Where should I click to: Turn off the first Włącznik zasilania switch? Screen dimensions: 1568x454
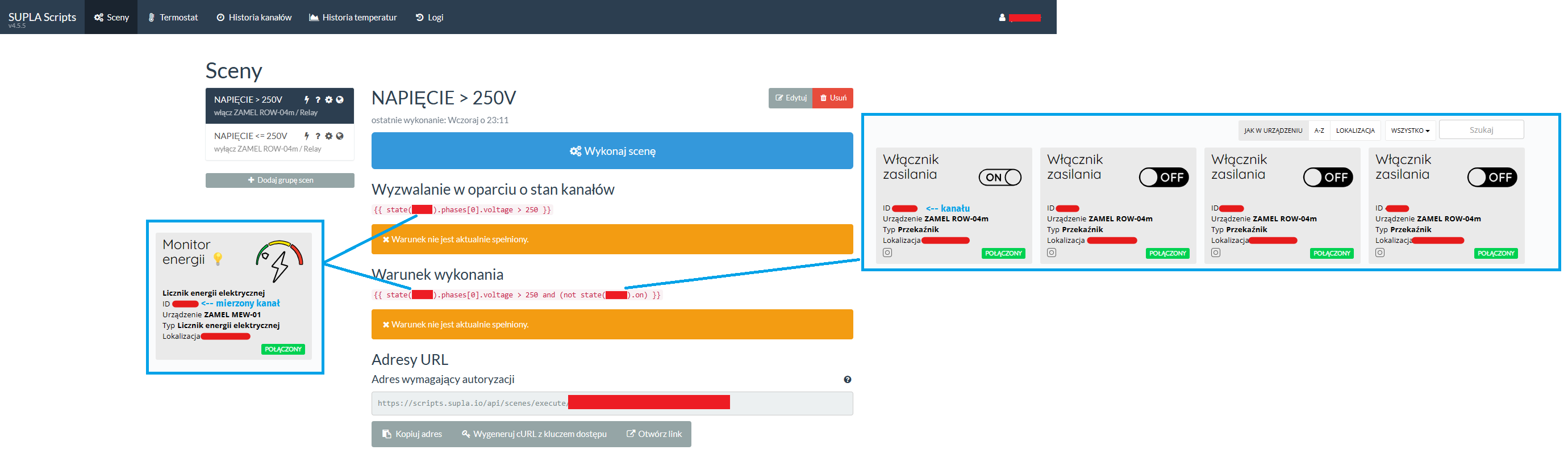pos(999,178)
